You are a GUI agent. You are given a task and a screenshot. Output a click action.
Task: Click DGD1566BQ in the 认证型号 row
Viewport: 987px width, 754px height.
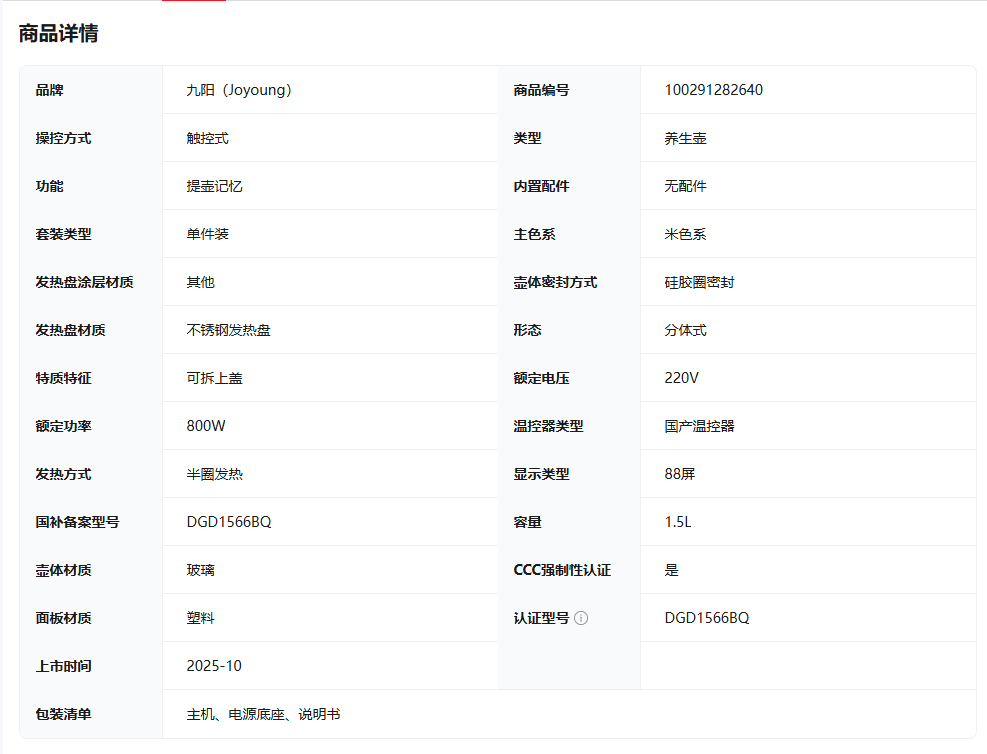point(706,618)
